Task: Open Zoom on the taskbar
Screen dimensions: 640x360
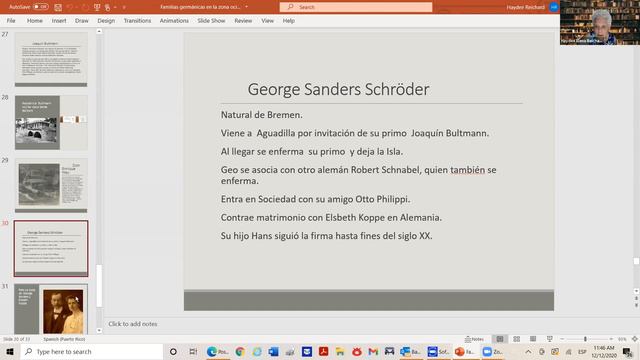Action: click(492, 351)
